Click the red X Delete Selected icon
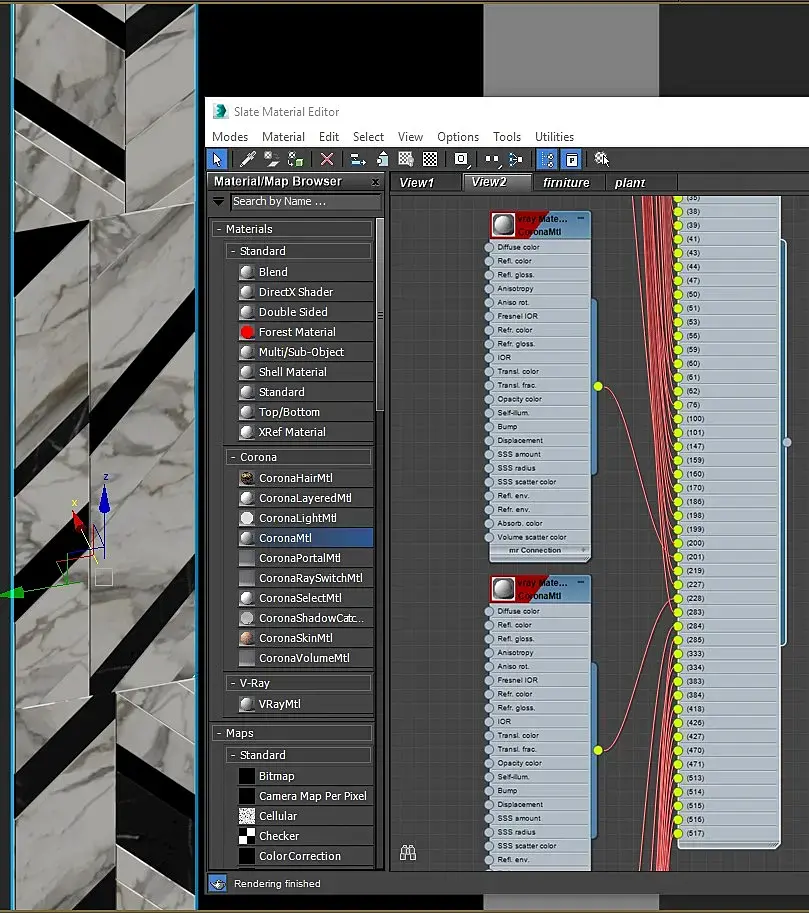Image resolution: width=809 pixels, height=913 pixels. coord(326,159)
